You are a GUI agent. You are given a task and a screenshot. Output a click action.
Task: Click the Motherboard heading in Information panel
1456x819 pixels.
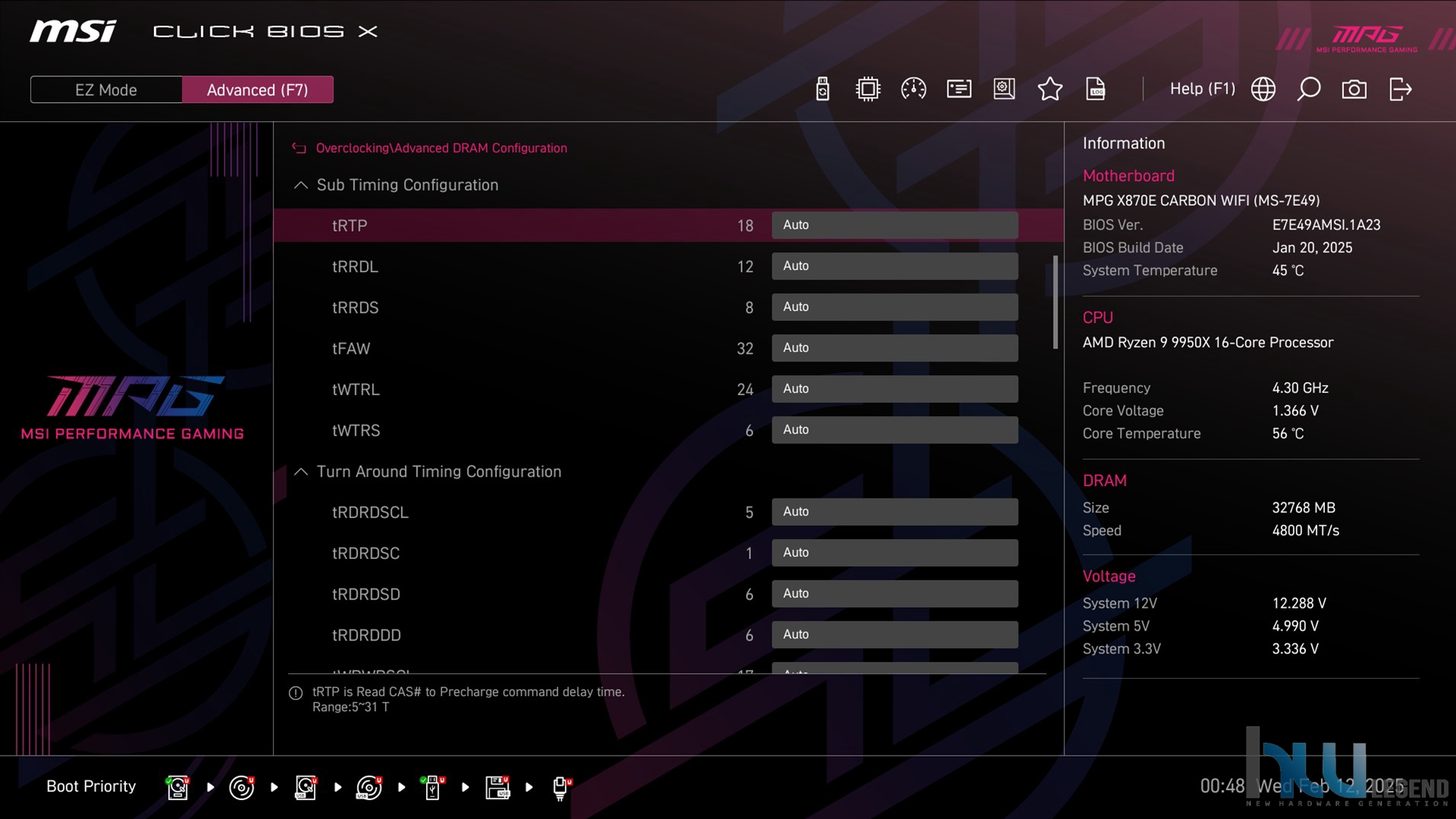pos(1128,175)
